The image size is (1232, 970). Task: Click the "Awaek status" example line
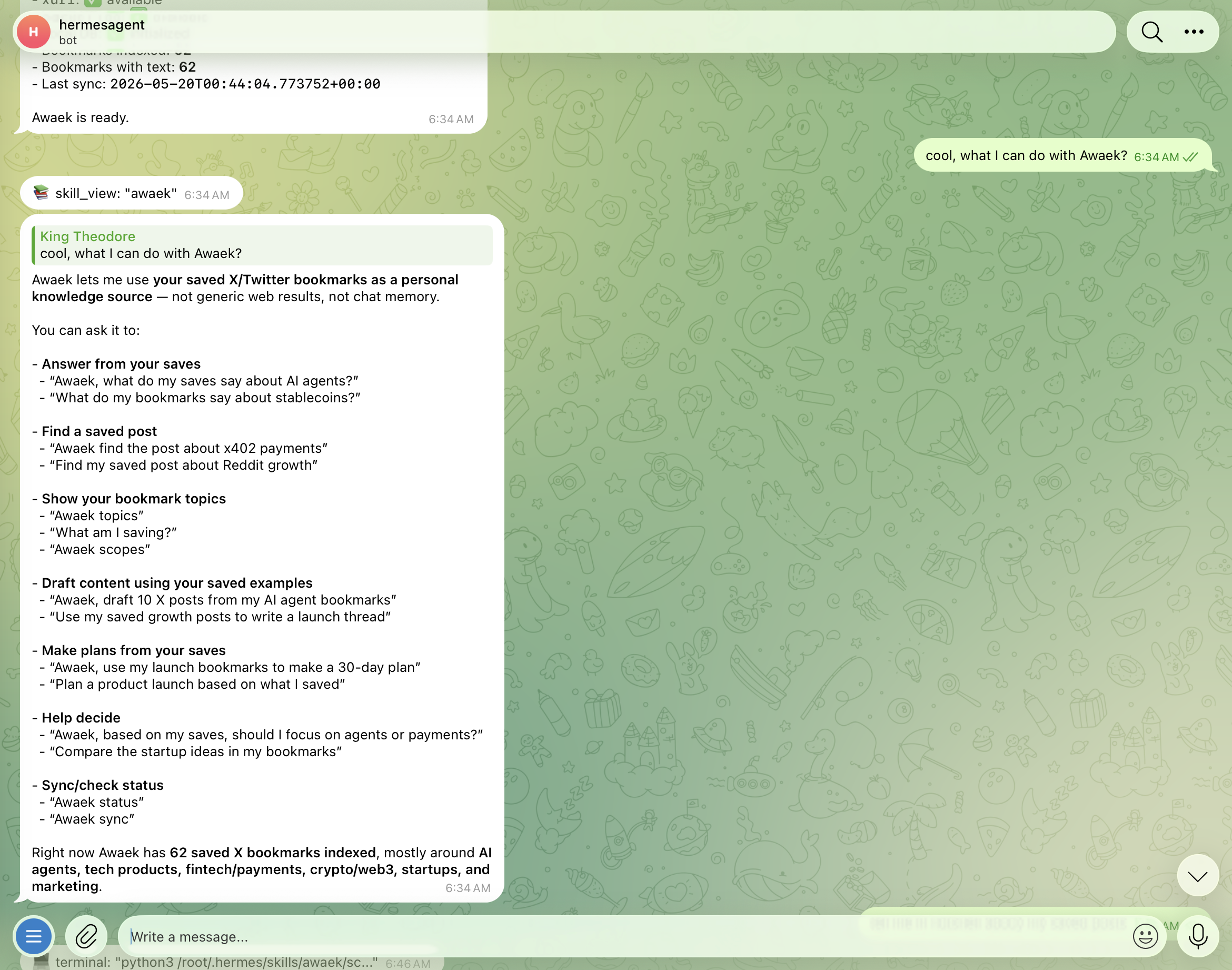coord(96,803)
